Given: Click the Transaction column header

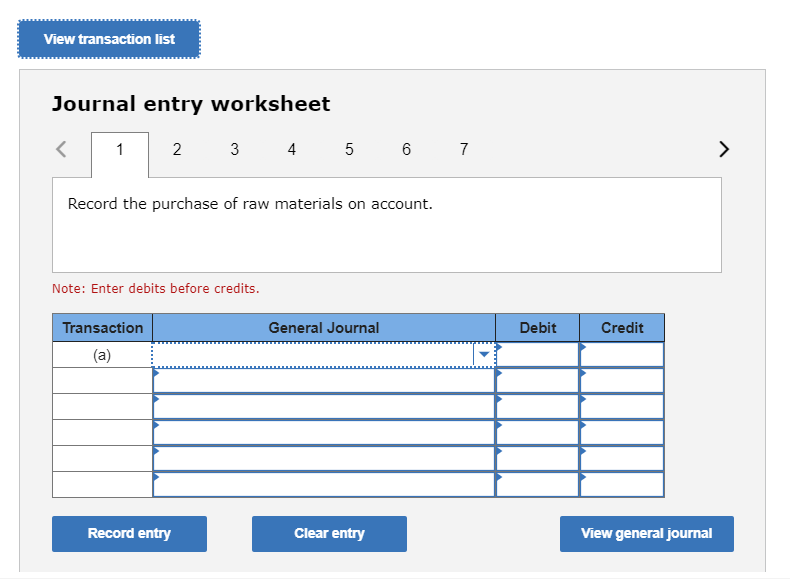Looking at the screenshot, I should click(x=103, y=328).
